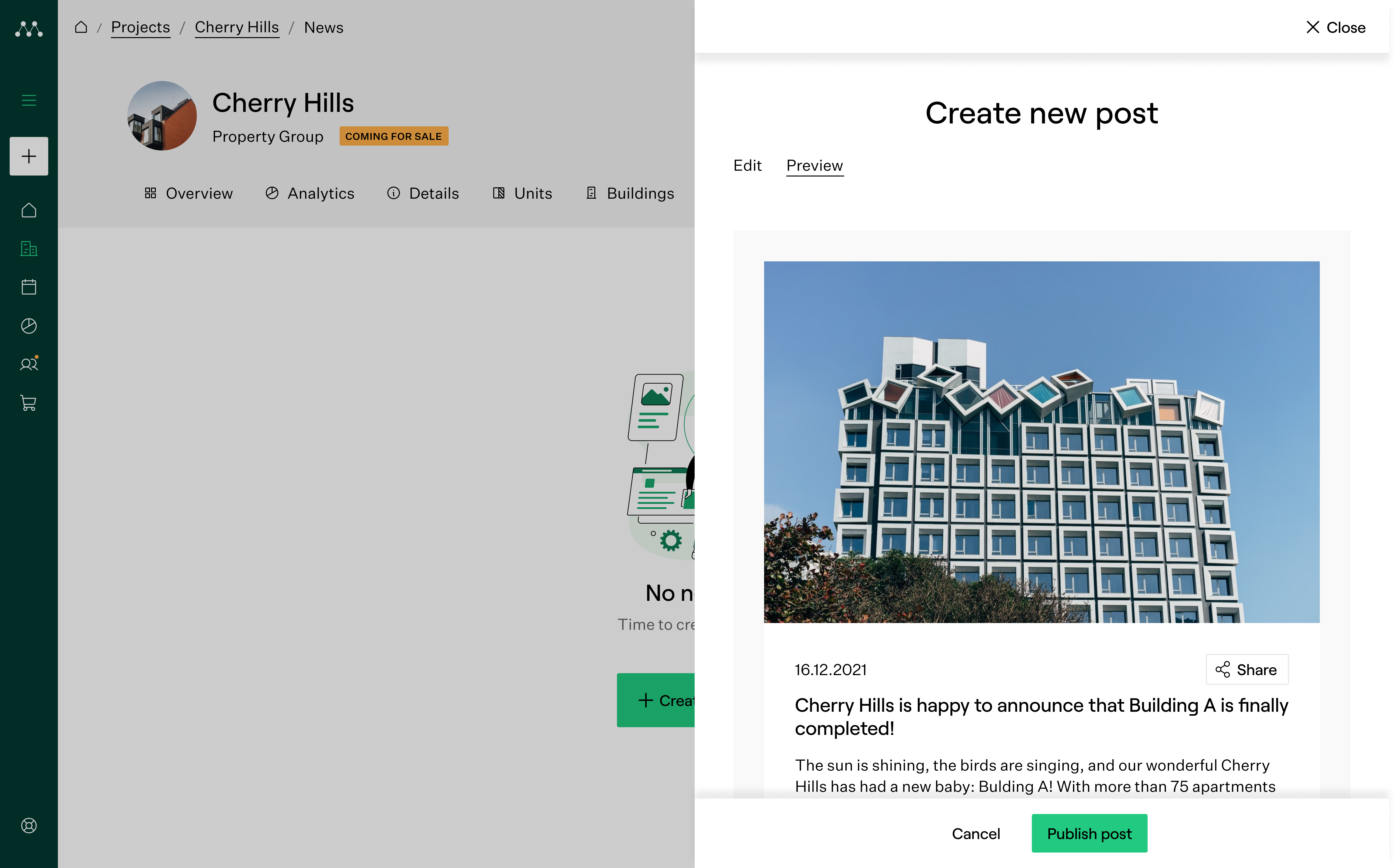Click the post building photo
The width and height of the screenshot is (1397, 868).
(1041, 442)
